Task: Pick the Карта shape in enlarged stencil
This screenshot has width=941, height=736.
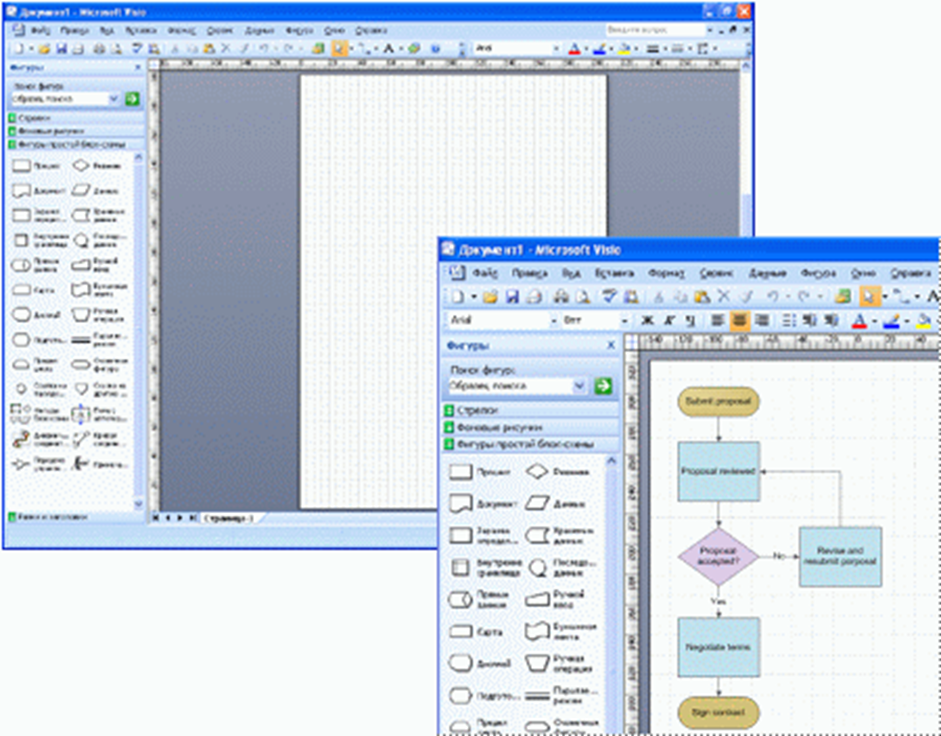Action: pos(461,632)
